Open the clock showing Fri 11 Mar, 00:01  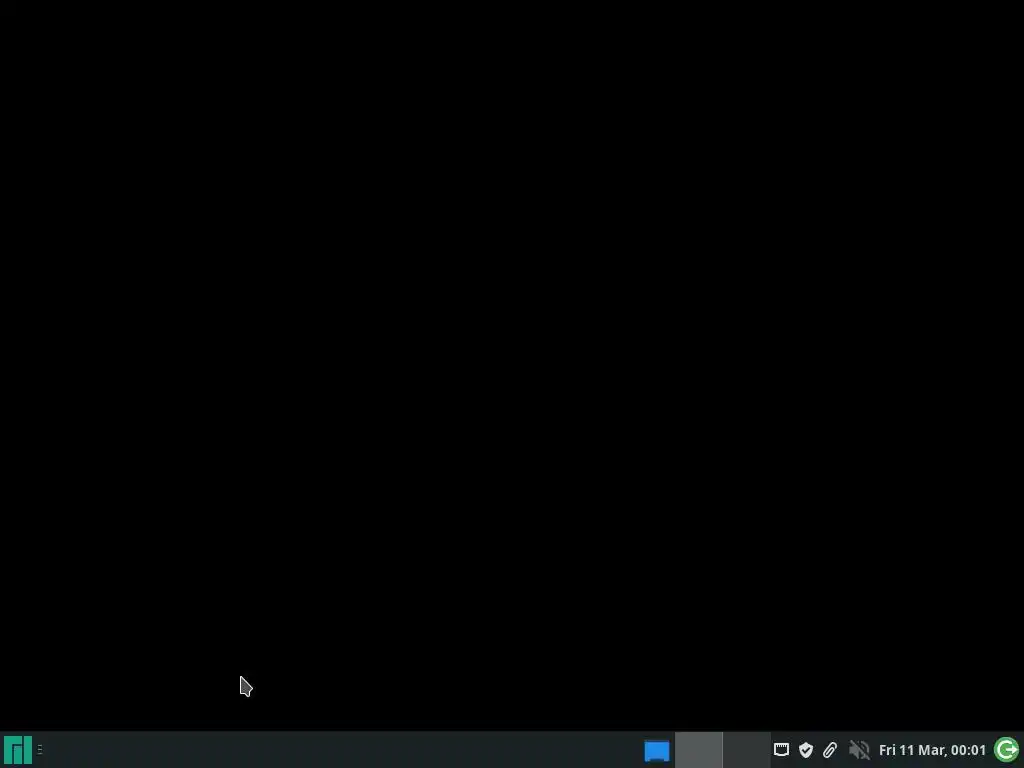[x=932, y=750]
